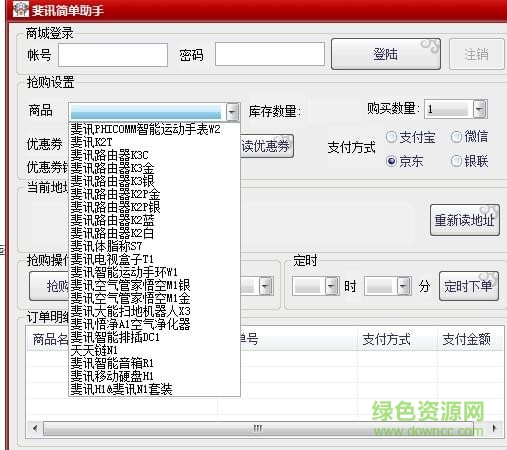Image resolution: width=507 pixels, height=450 pixels.
Task: Choose 斐讯K2T from product list
Action: click(x=154, y=142)
